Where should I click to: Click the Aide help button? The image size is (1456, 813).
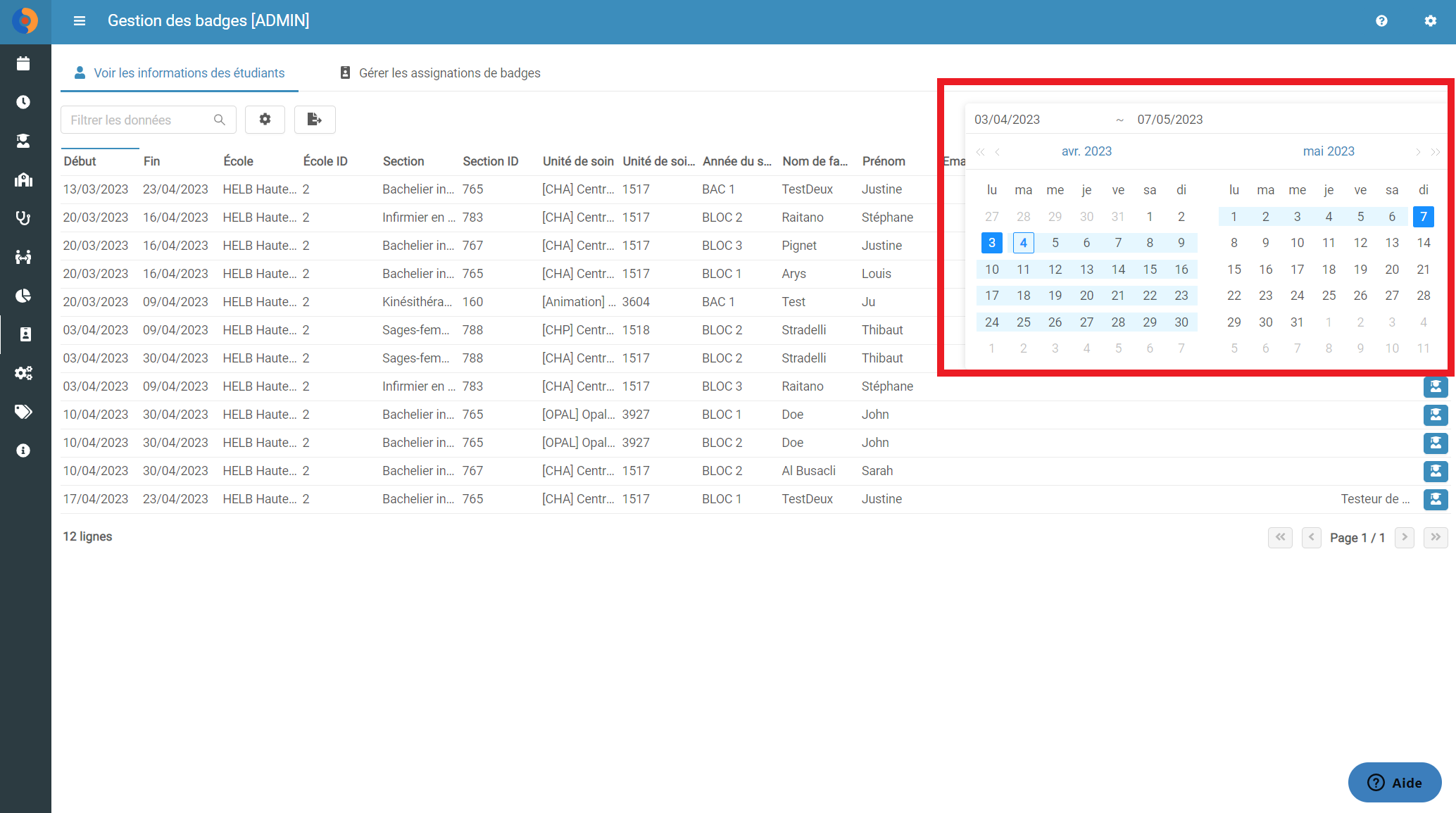(1395, 783)
